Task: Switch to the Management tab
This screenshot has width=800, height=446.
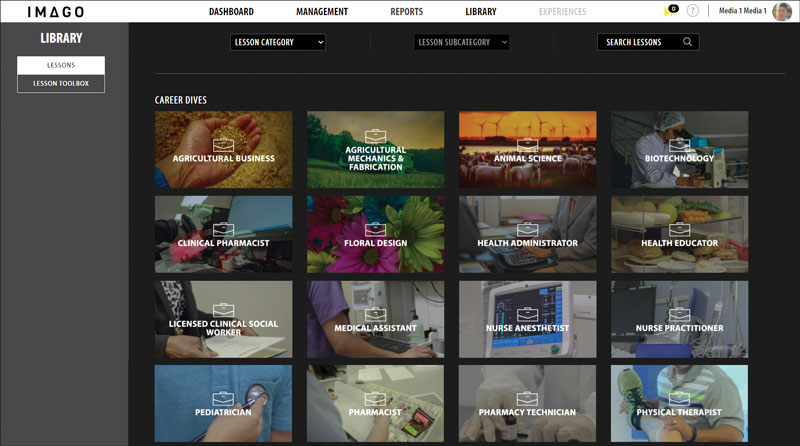Action: tap(322, 12)
